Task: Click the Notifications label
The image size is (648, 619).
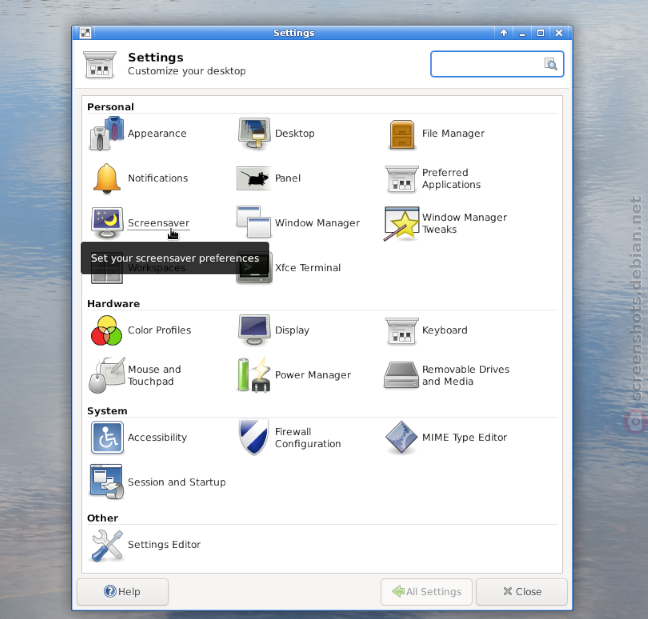Action: (x=158, y=178)
